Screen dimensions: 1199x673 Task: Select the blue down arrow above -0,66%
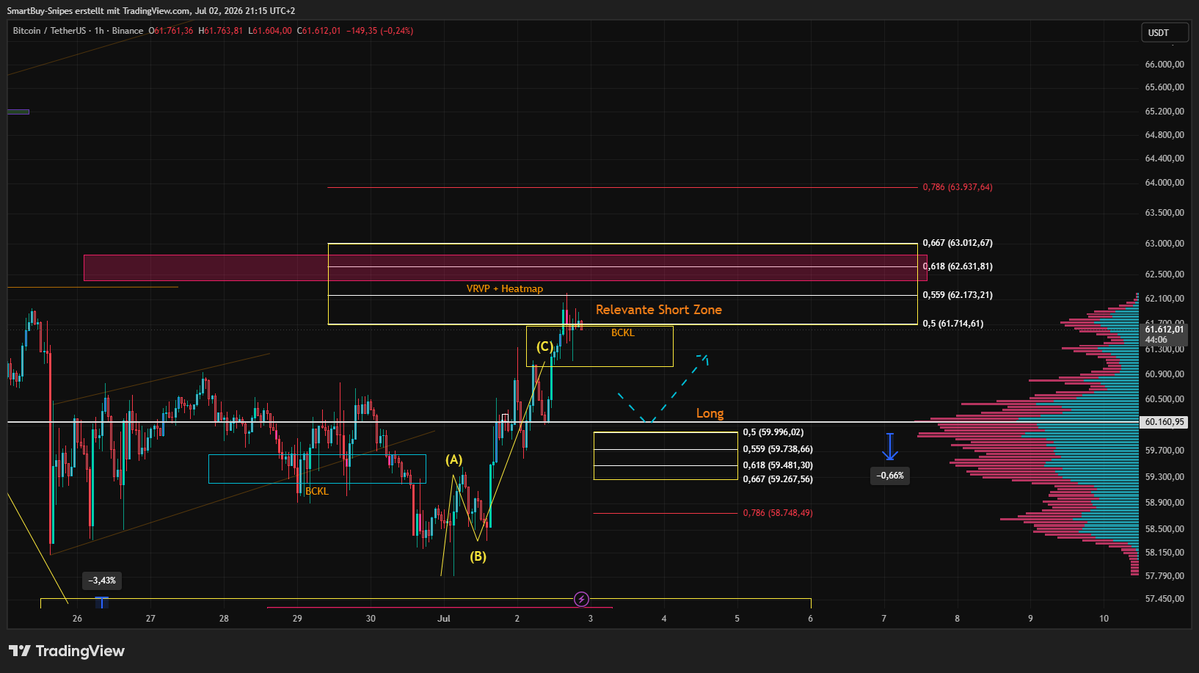tap(889, 447)
